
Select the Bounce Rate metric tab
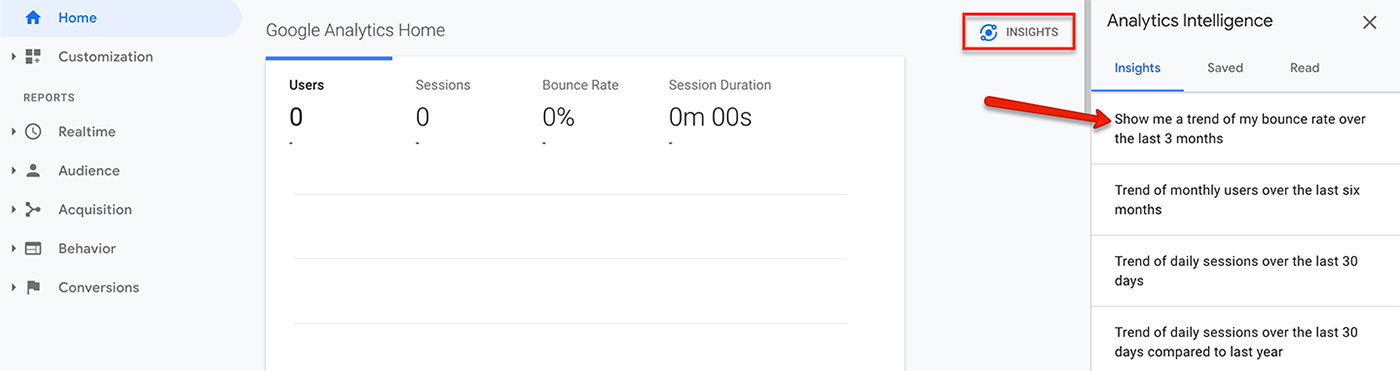(x=580, y=112)
